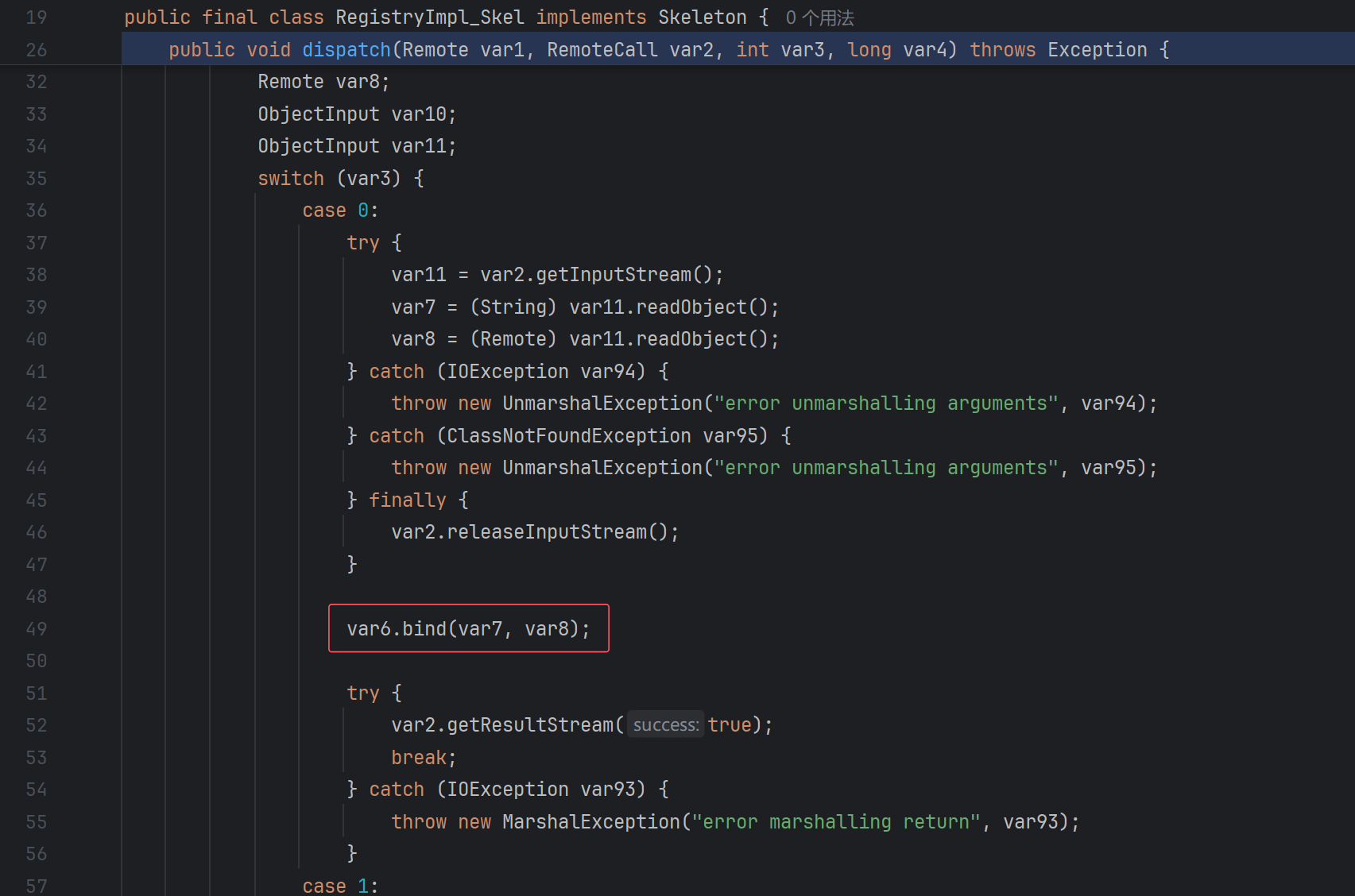Select ClassNotFoundException in the catch clause

(568, 436)
